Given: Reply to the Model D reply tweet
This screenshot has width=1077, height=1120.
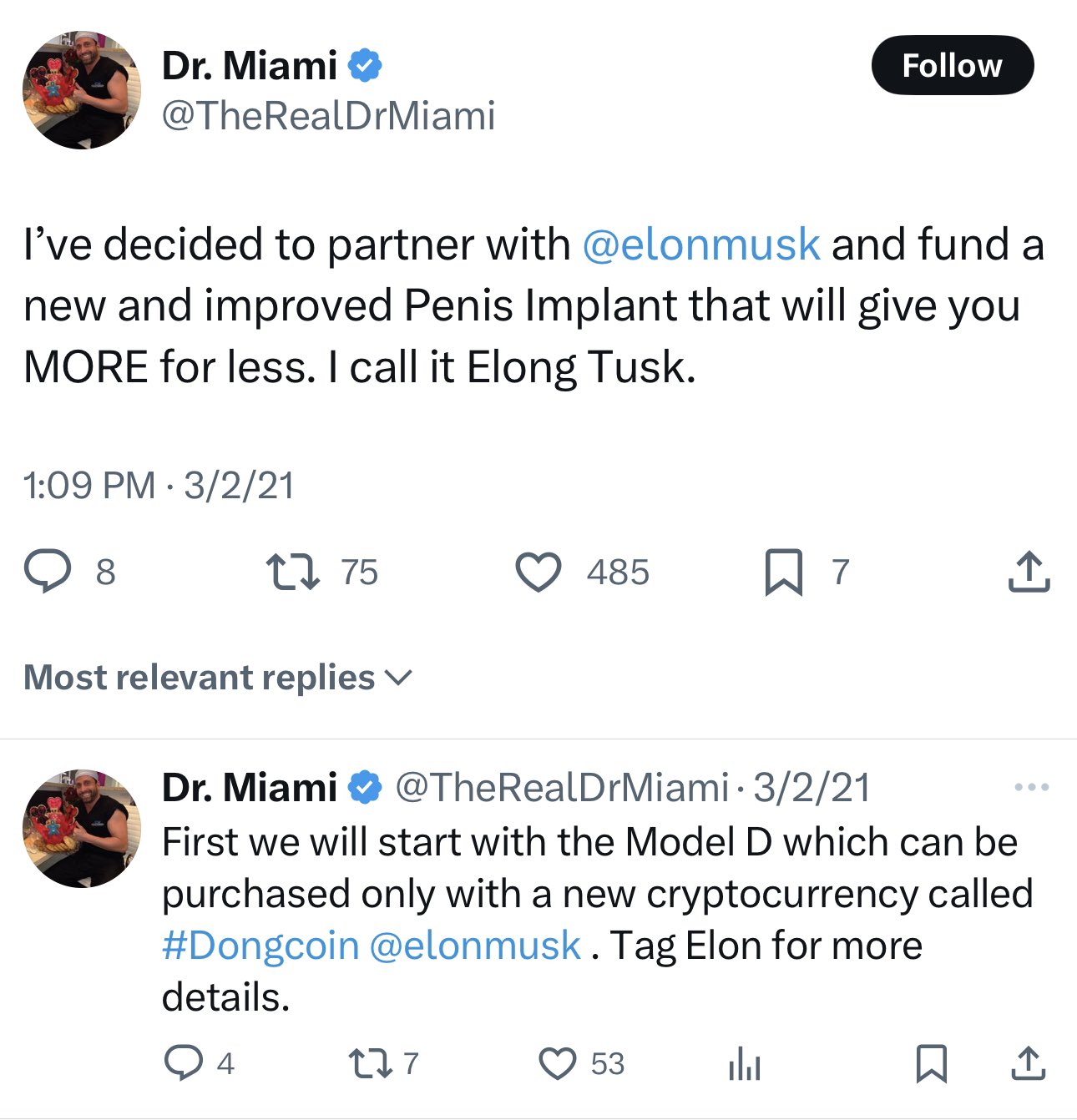Looking at the screenshot, I should point(184,1063).
